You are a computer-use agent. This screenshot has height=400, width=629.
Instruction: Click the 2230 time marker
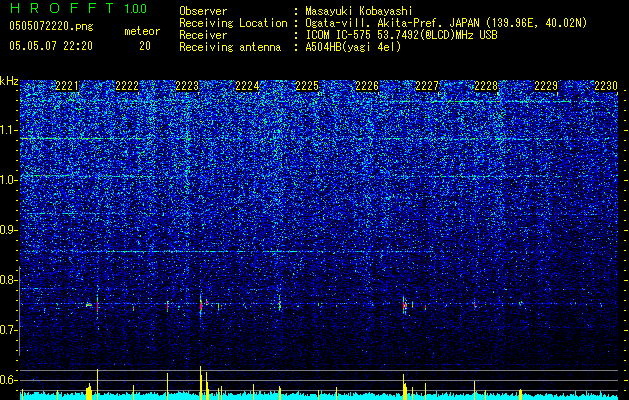tap(606, 86)
